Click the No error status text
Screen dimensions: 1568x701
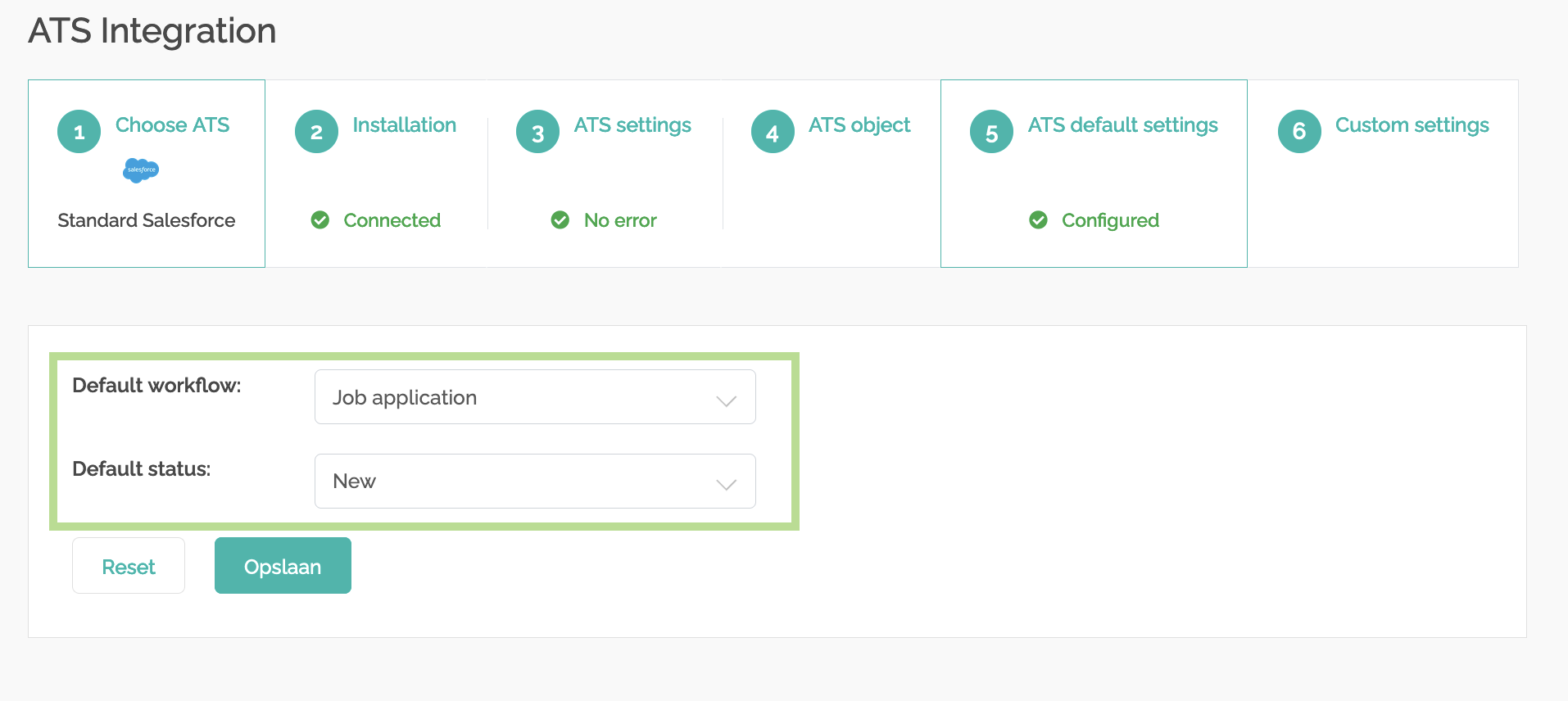coord(620,220)
